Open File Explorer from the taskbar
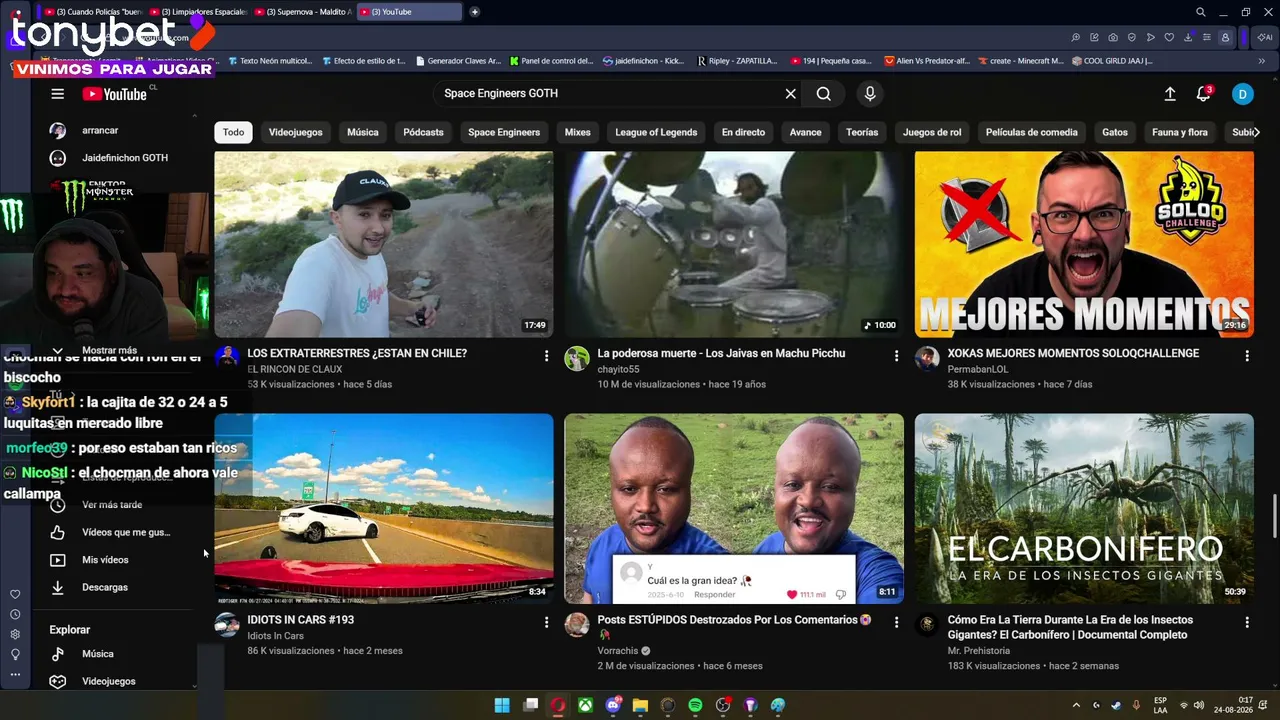Image resolution: width=1280 pixels, height=720 pixels. tap(640, 705)
